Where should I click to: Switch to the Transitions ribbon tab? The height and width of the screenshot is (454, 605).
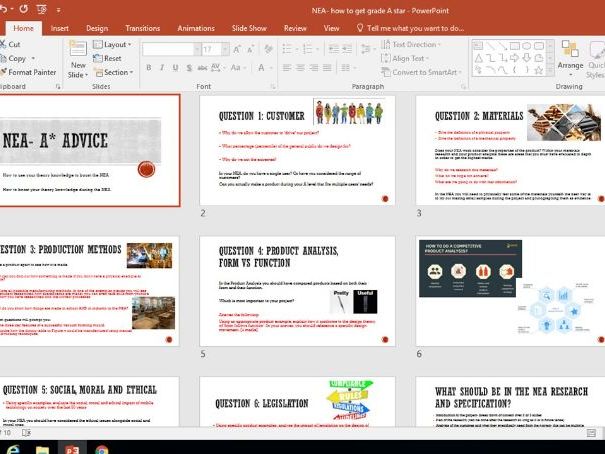(143, 28)
